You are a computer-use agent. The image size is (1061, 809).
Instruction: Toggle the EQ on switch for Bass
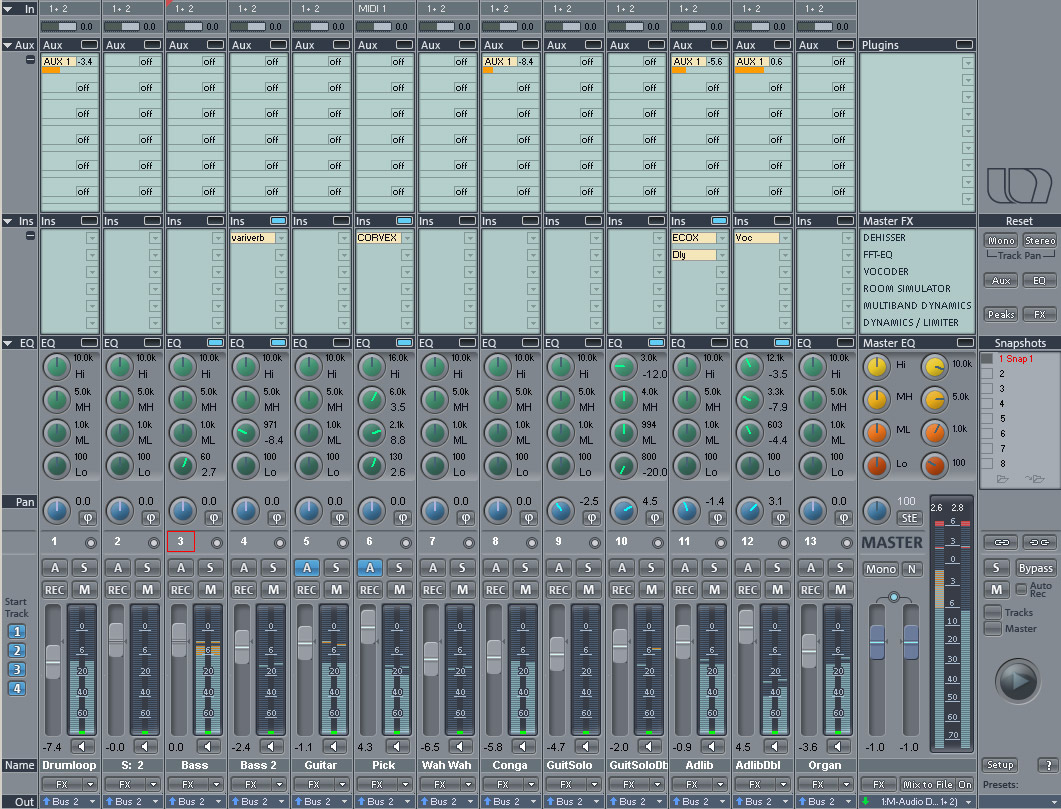click(x=215, y=343)
